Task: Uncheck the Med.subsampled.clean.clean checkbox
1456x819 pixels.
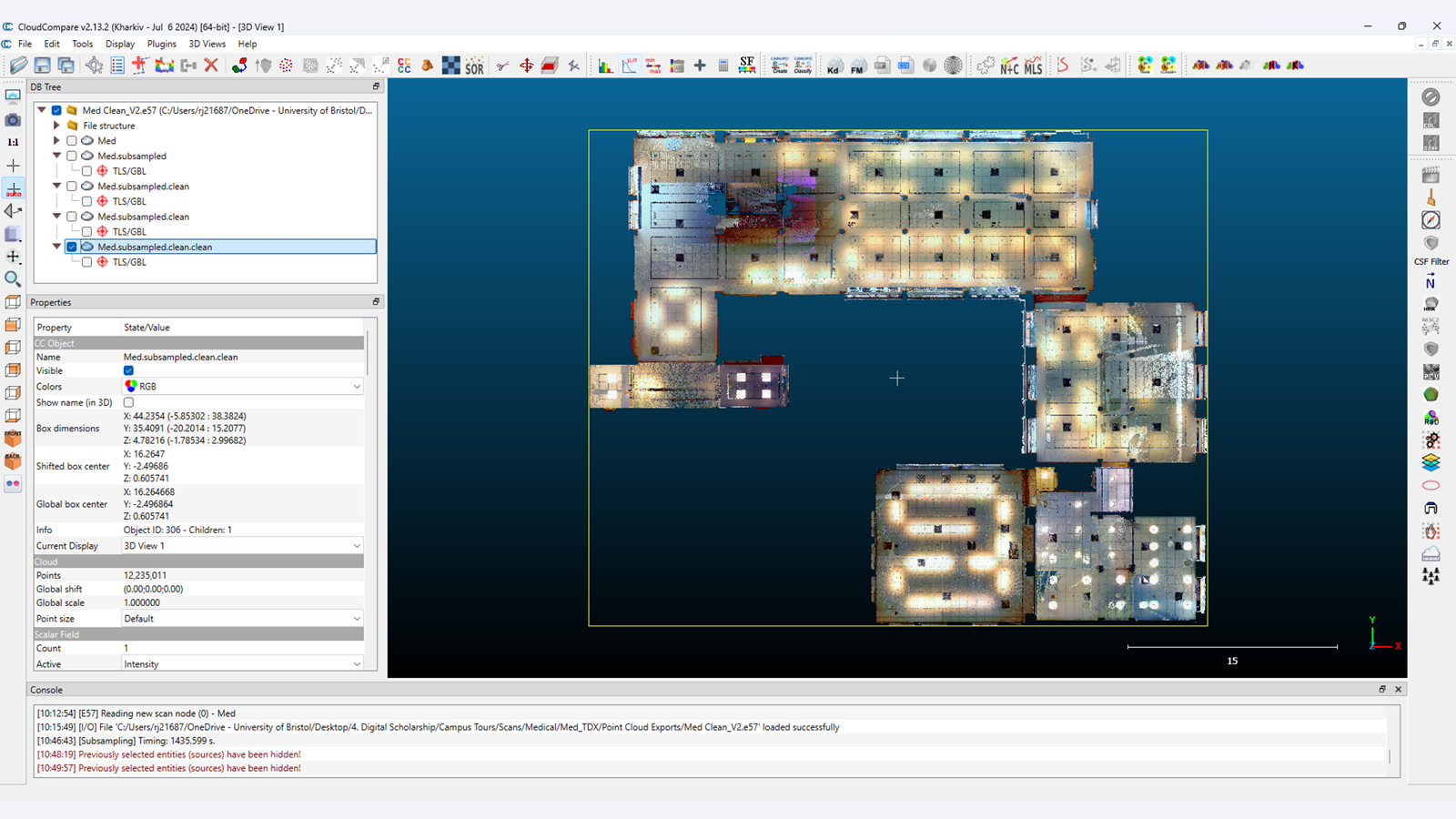Action: pyautogui.click(x=72, y=247)
